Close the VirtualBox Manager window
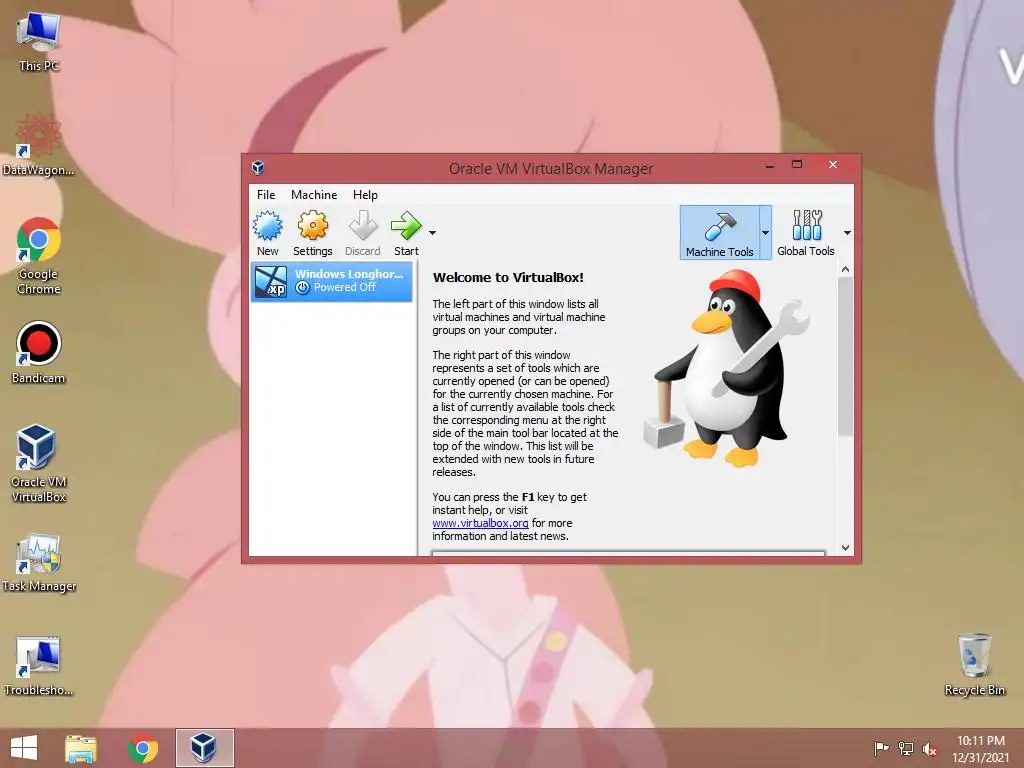This screenshot has height=768, width=1024. [x=833, y=165]
